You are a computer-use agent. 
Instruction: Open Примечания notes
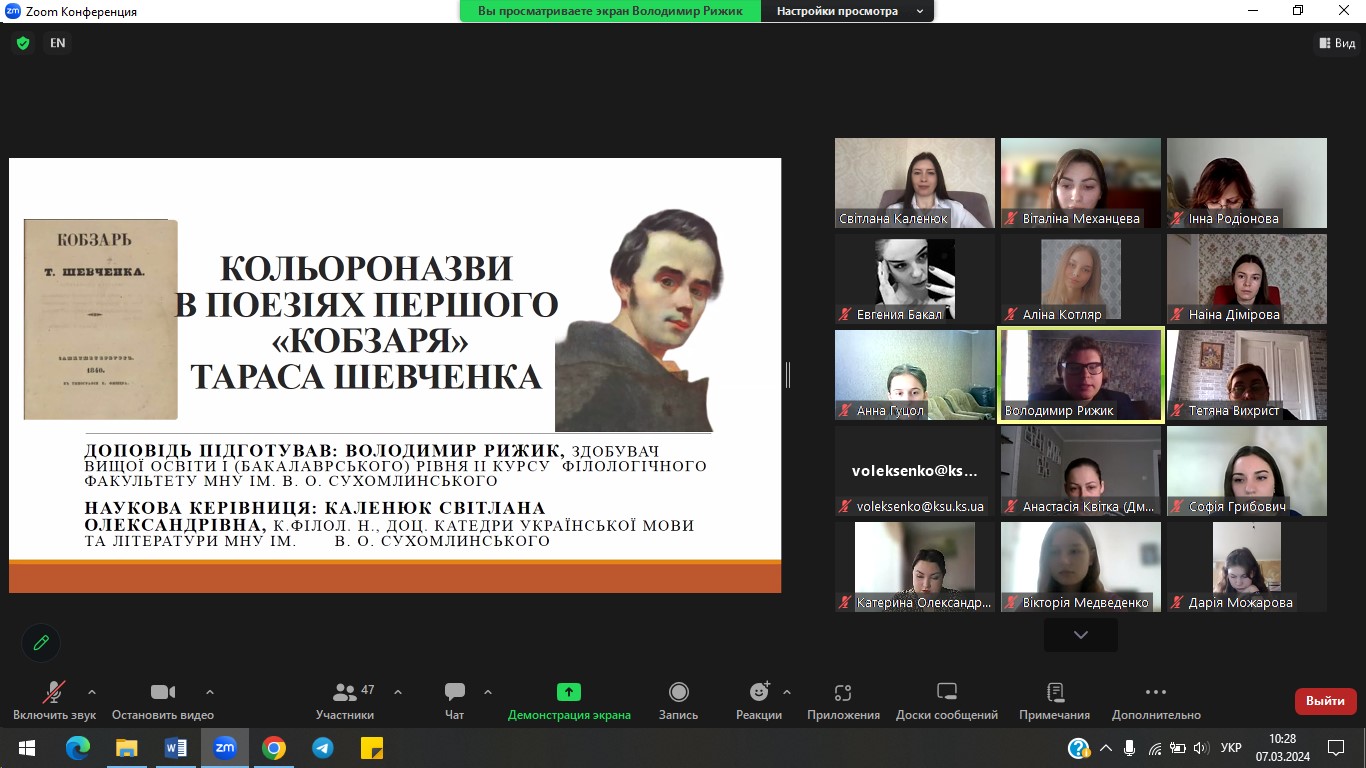pyautogui.click(x=1054, y=700)
